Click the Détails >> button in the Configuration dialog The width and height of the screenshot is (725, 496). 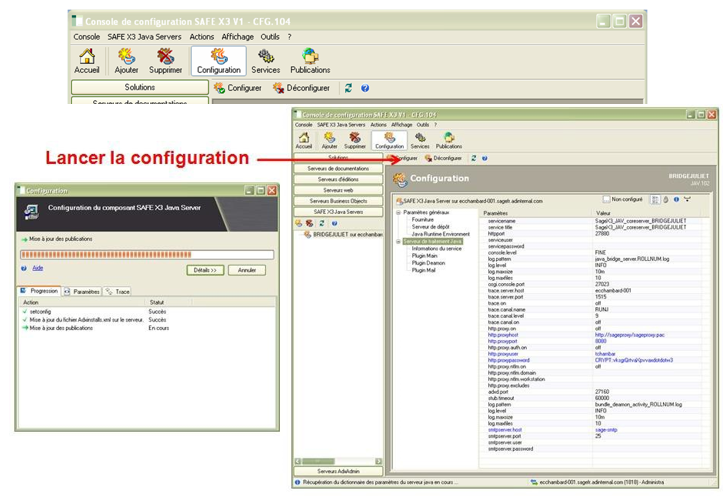(205, 270)
